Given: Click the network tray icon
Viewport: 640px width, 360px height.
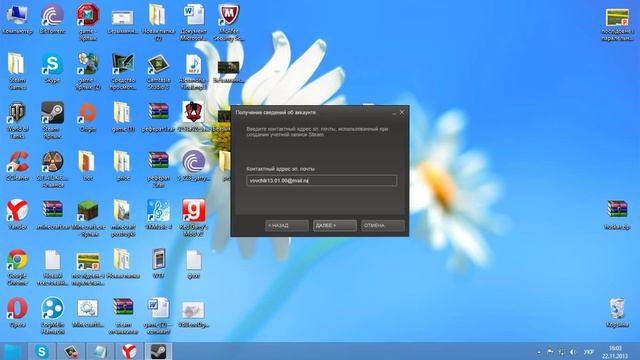Looking at the screenshot, I should [562, 352].
